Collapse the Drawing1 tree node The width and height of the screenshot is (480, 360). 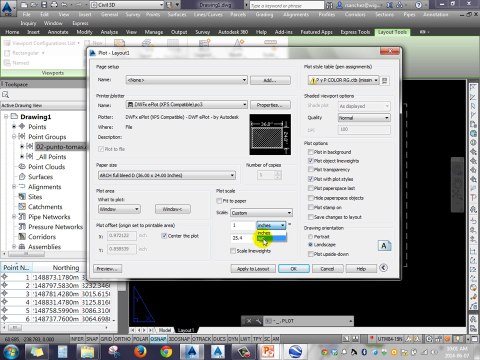click(6, 117)
